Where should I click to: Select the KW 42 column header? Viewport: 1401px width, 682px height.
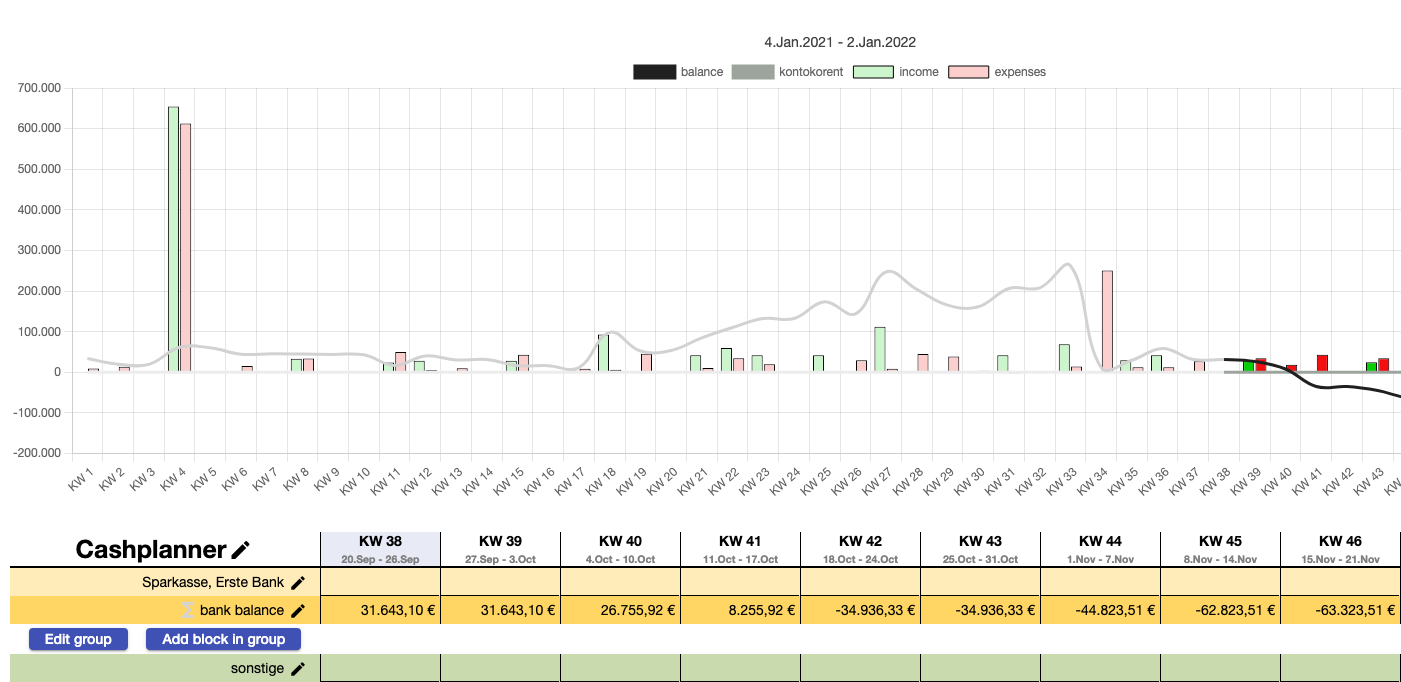pos(860,548)
